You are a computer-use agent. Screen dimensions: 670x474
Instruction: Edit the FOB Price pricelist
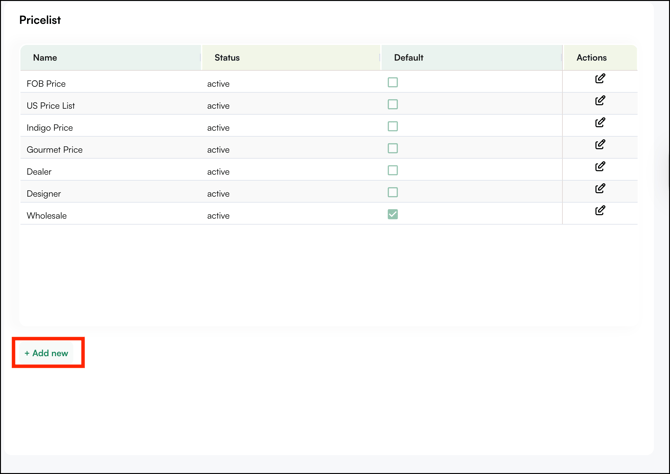click(600, 79)
